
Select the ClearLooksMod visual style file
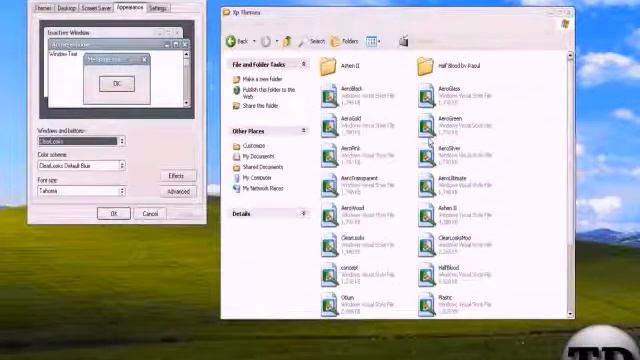(x=455, y=245)
